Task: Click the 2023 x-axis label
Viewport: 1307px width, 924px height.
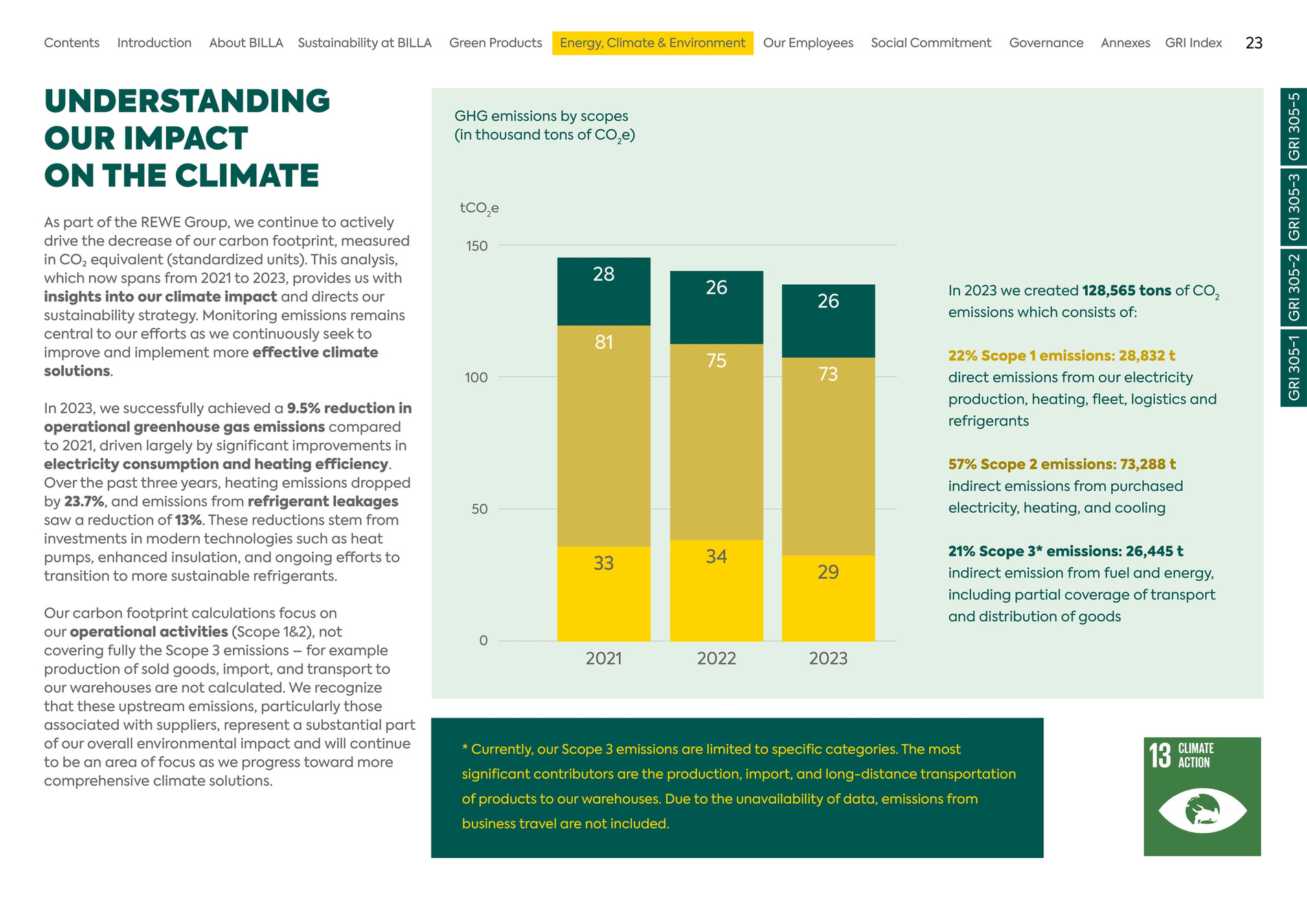Action: click(x=828, y=659)
